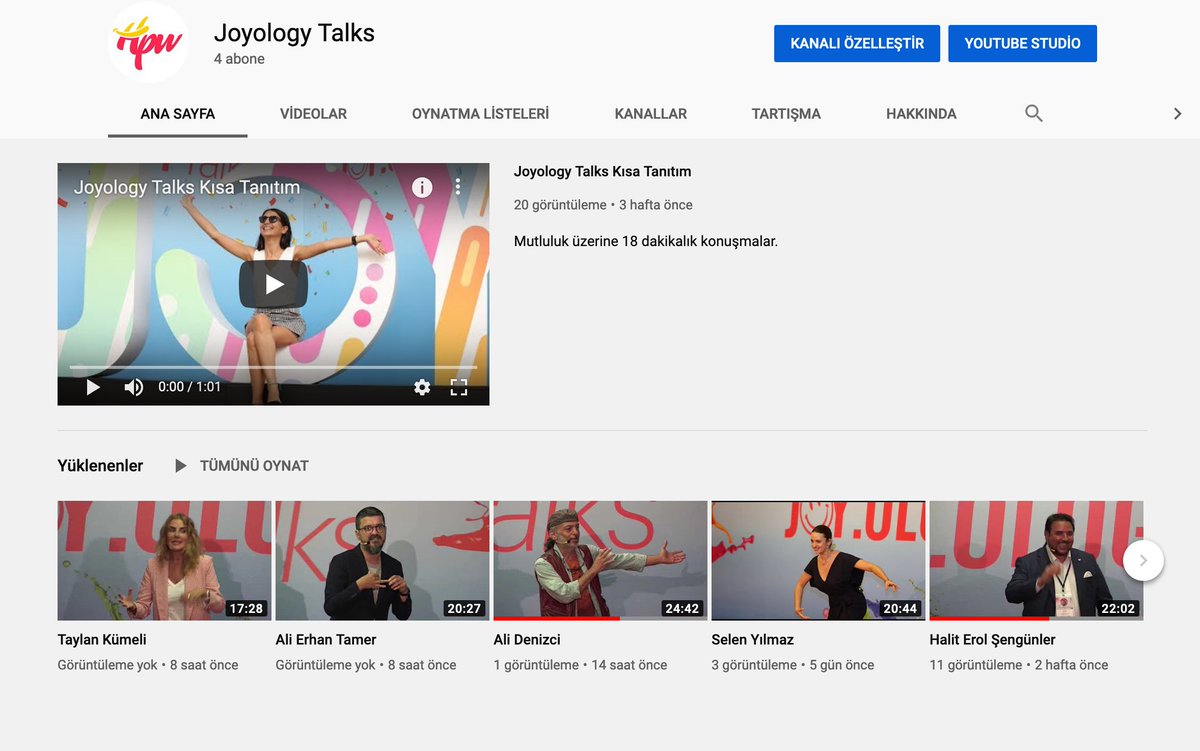Click 1 görüntüleme • 14 saat önce text
The height and width of the screenshot is (751, 1200).
pyautogui.click(x=580, y=665)
